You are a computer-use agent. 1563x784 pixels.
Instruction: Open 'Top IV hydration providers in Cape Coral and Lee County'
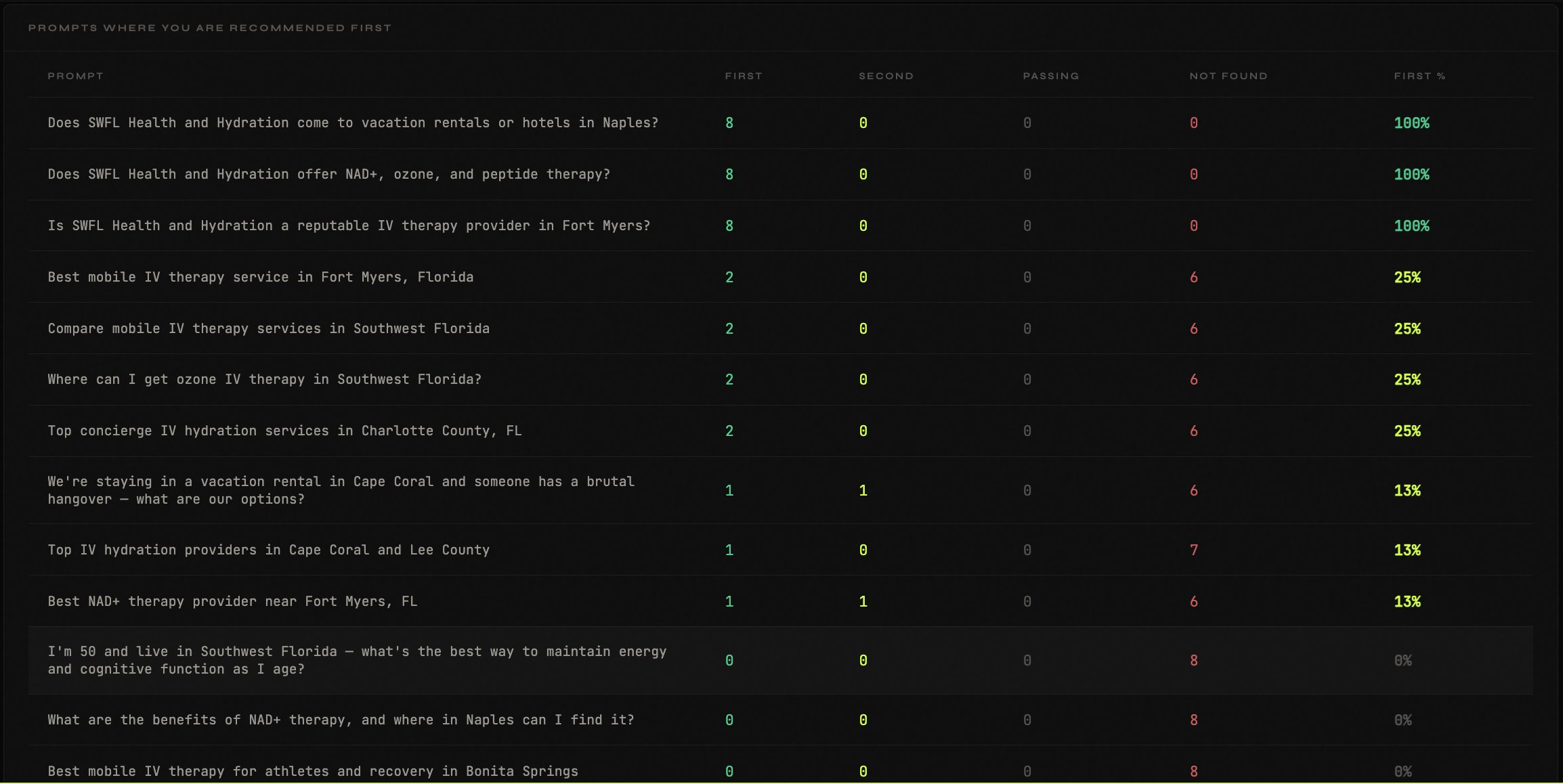268,550
